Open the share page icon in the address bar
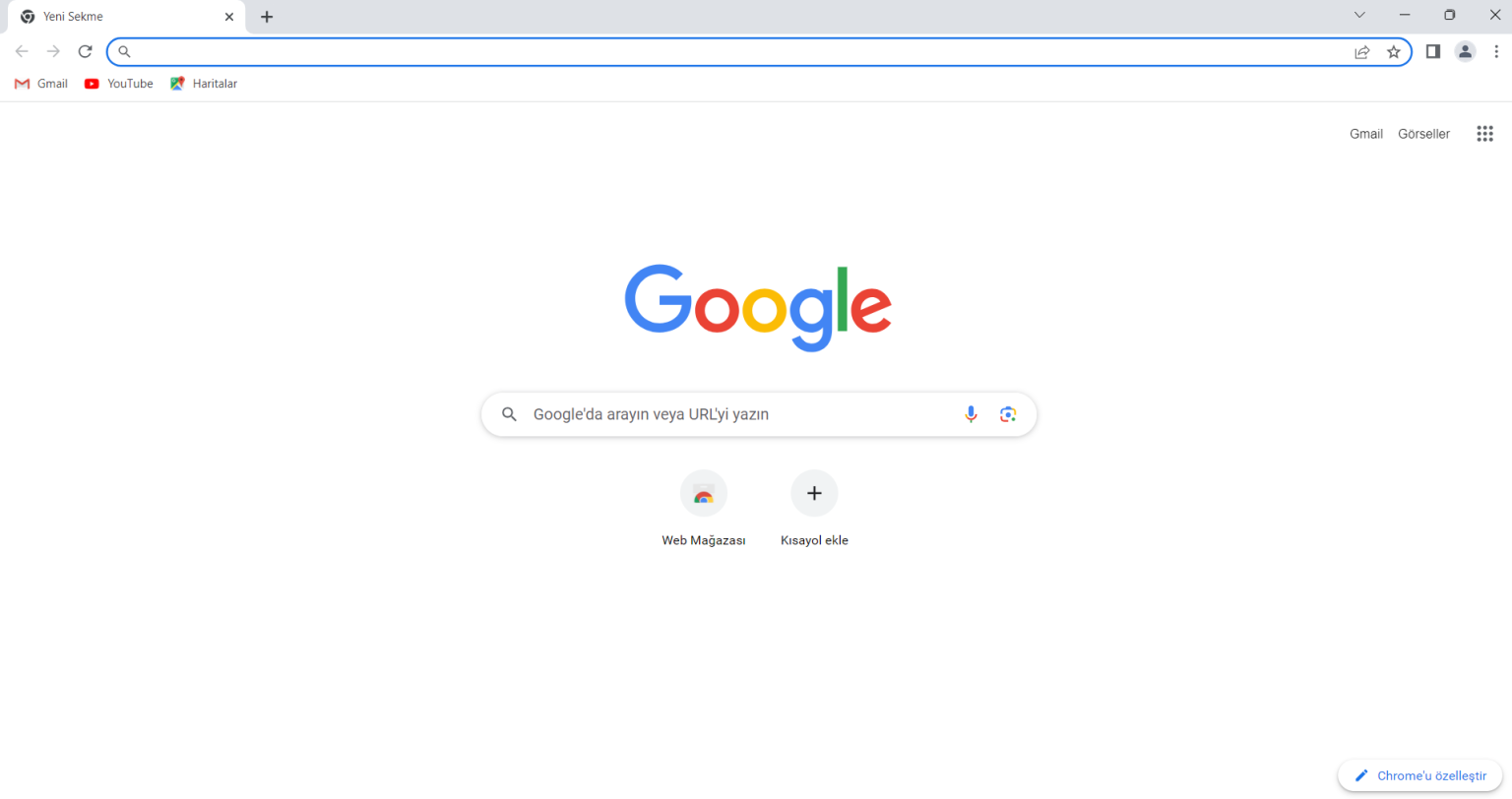 1362,52
